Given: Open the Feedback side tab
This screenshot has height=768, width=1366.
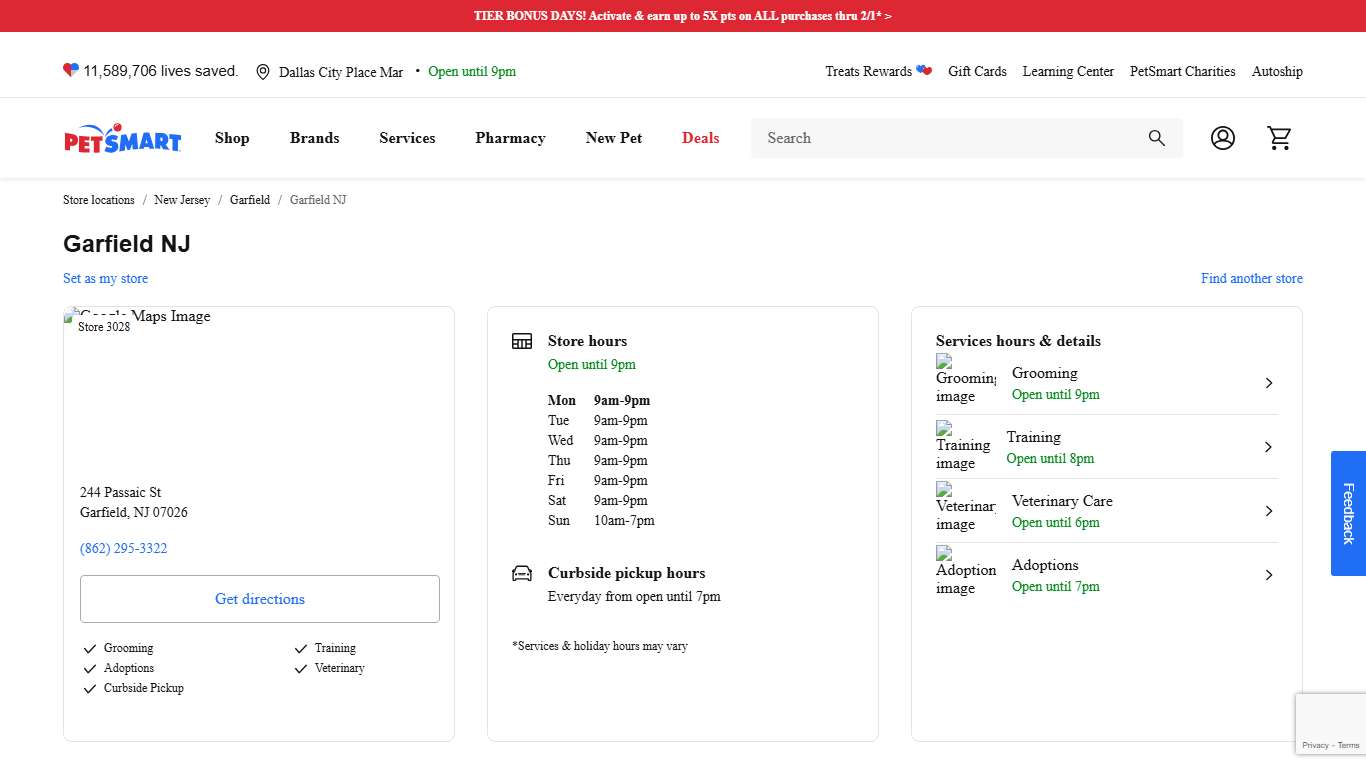Looking at the screenshot, I should [1347, 513].
